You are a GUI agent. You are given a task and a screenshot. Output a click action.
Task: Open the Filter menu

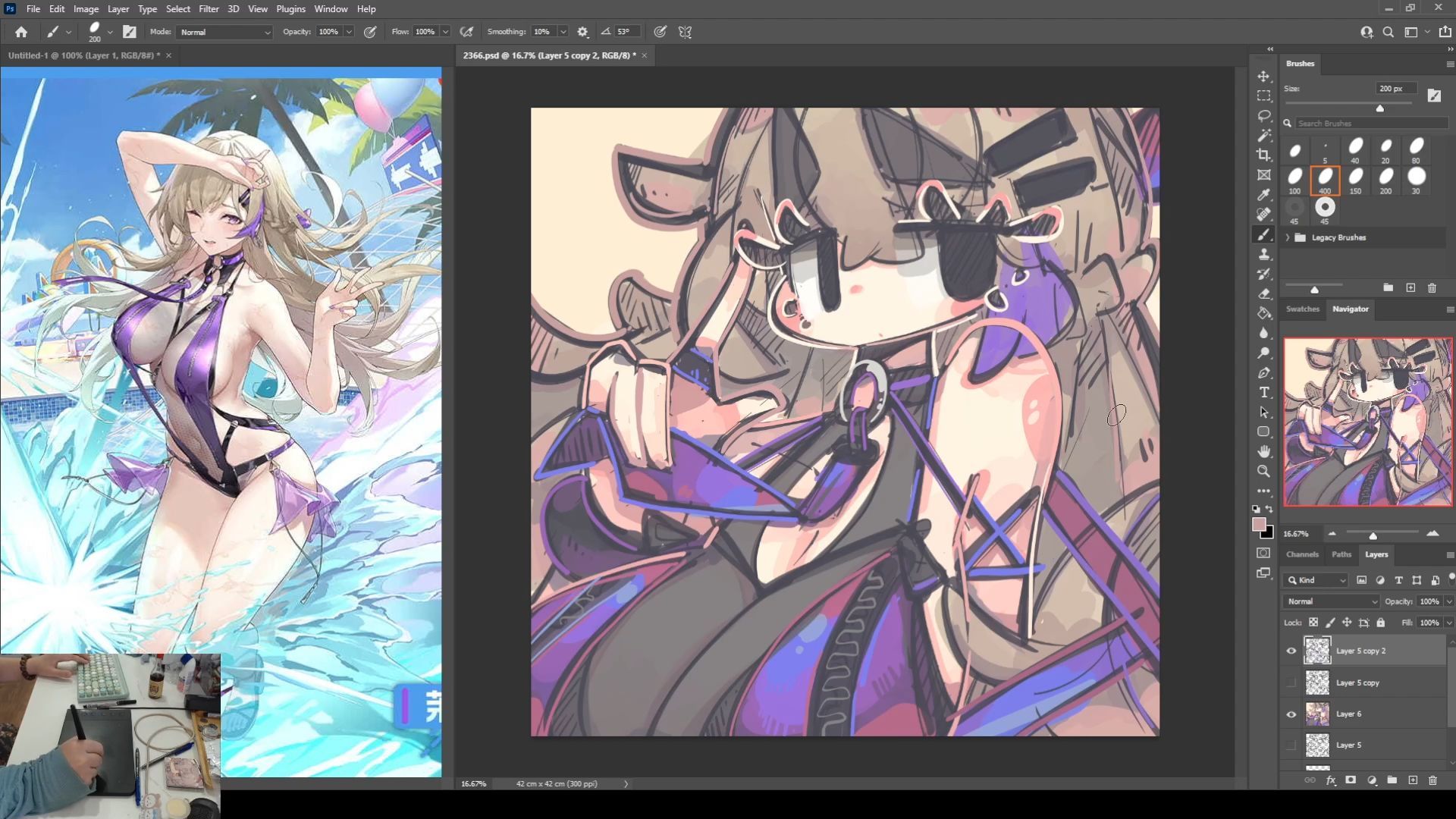pyautogui.click(x=209, y=9)
